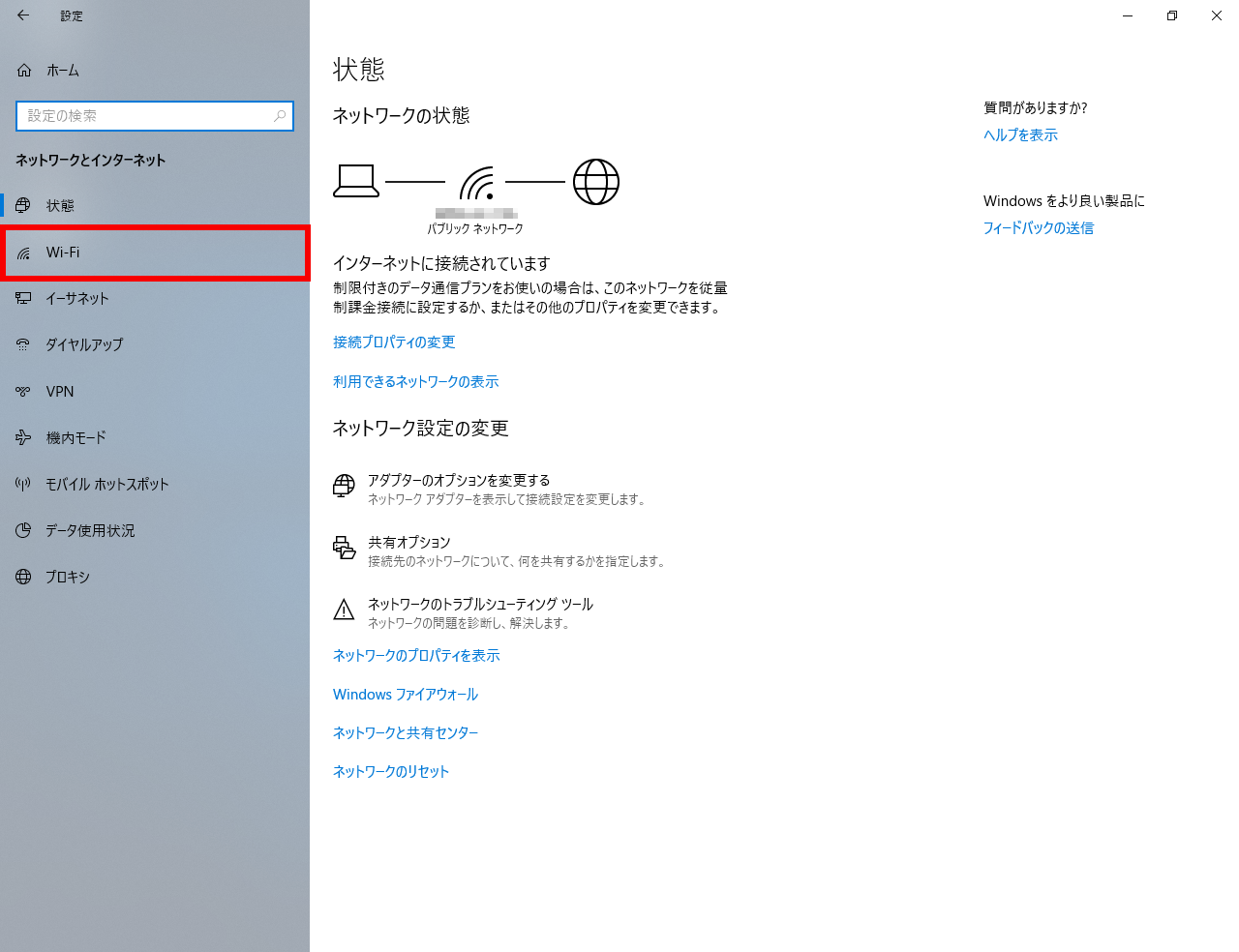Image resolution: width=1239 pixels, height=952 pixels.
Task: Click ネットワーク設定の変更 heading
Action: [421, 429]
